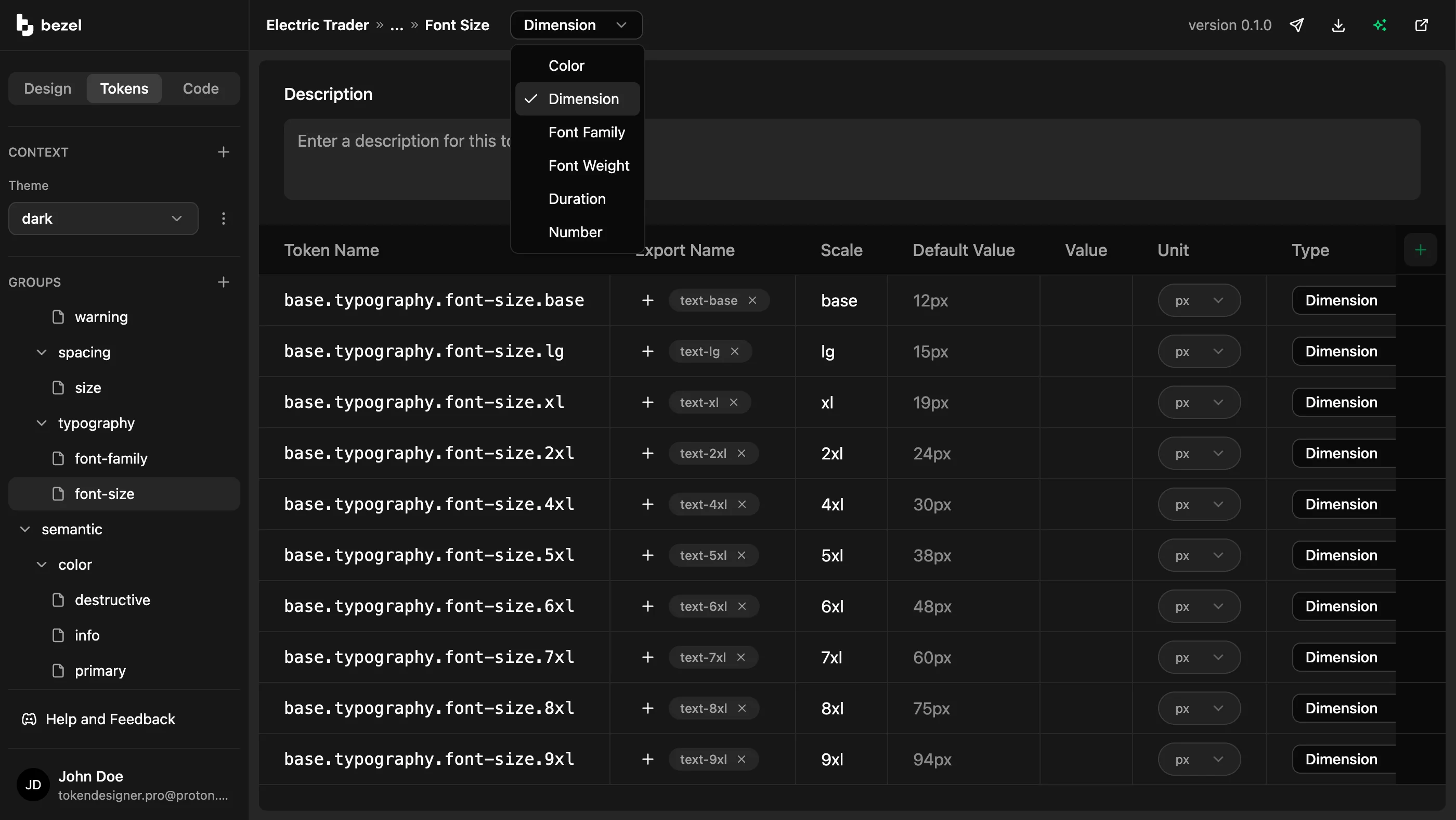Image resolution: width=1456 pixels, height=820 pixels.
Task: Switch to the Code tab
Action: click(x=201, y=88)
